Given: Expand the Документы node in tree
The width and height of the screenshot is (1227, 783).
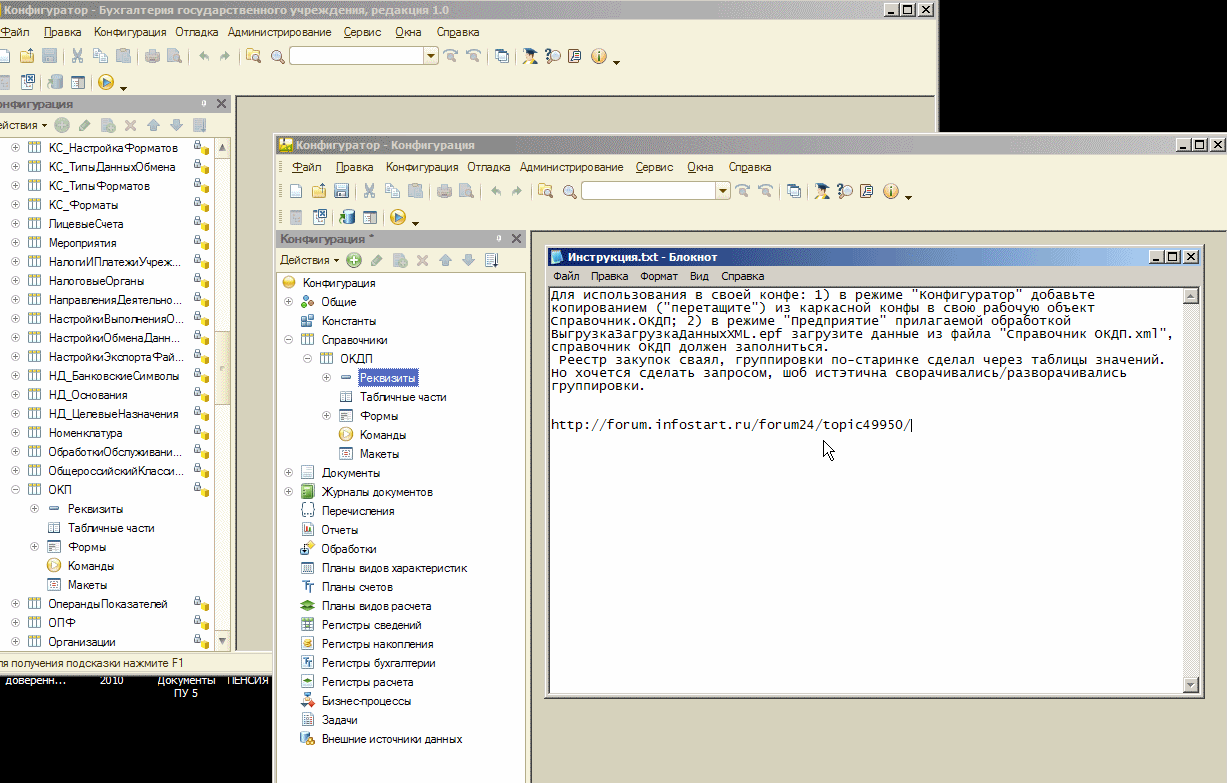Looking at the screenshot, I should pos(289,473).
